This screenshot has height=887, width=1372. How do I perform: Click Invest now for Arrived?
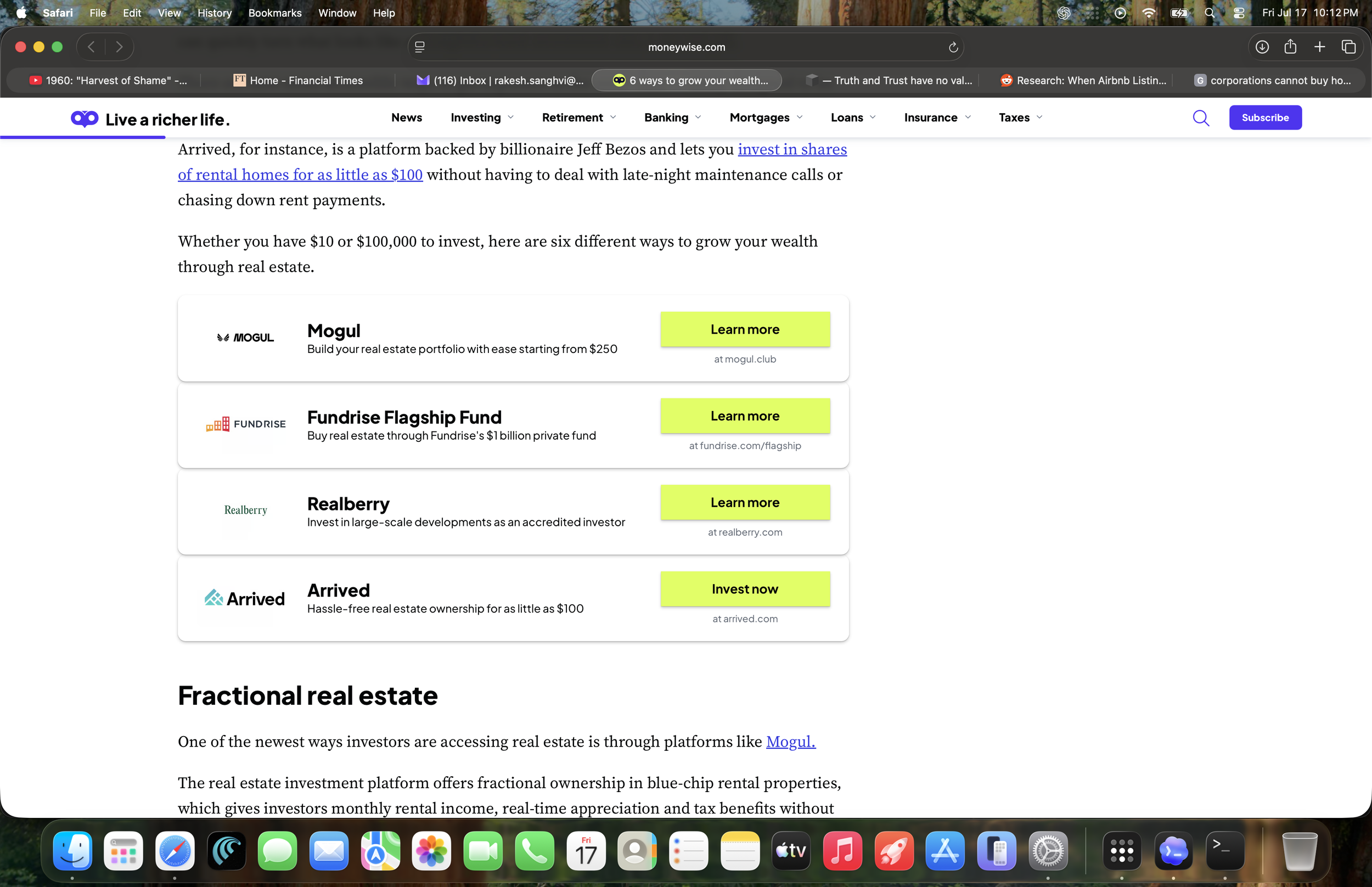745,588
